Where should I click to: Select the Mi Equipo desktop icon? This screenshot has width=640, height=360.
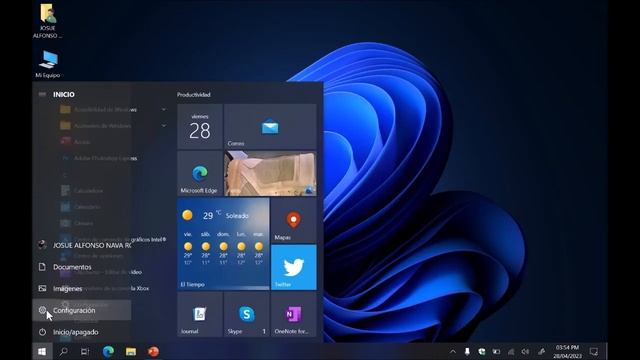point(48,64)
